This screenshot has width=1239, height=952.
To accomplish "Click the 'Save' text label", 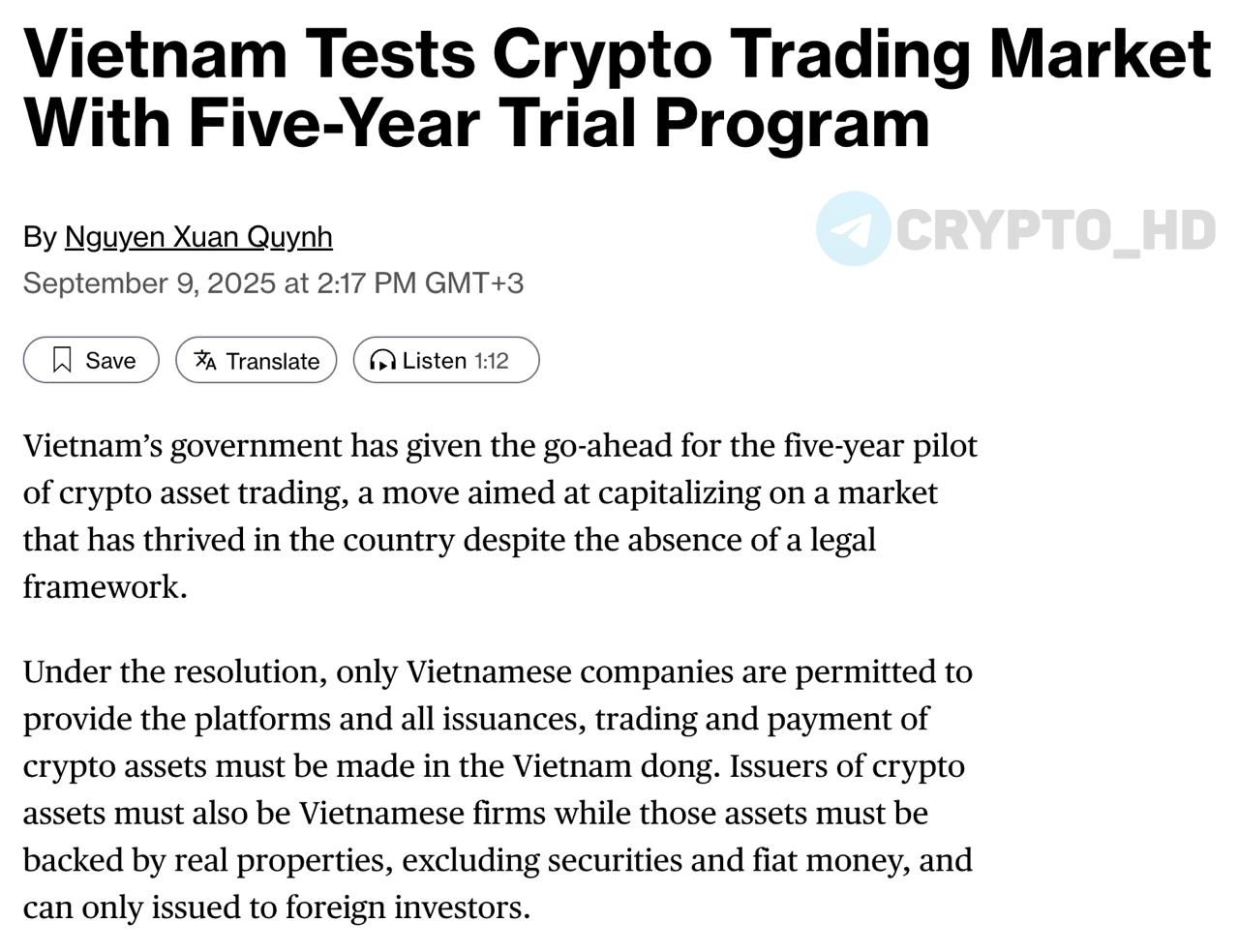I will 110,360.
